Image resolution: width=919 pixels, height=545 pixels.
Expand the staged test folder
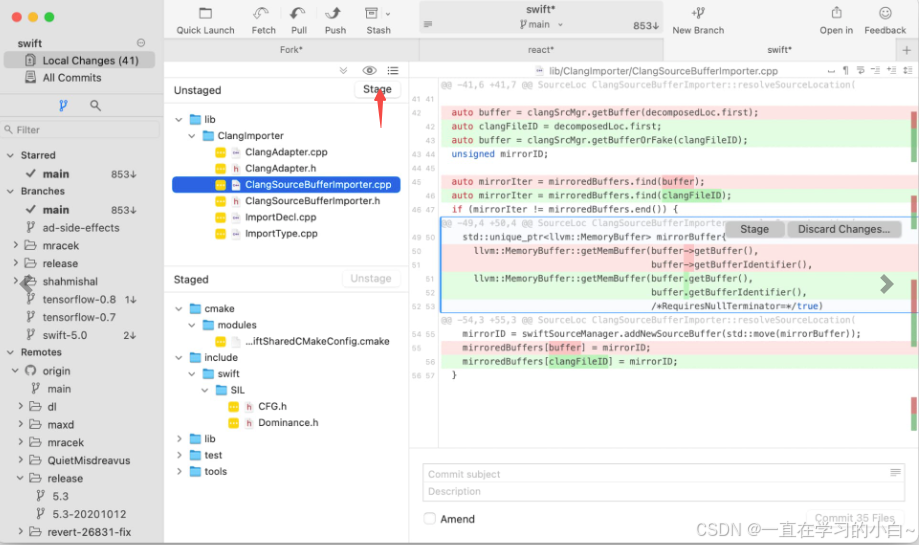(x=179, y=455)
